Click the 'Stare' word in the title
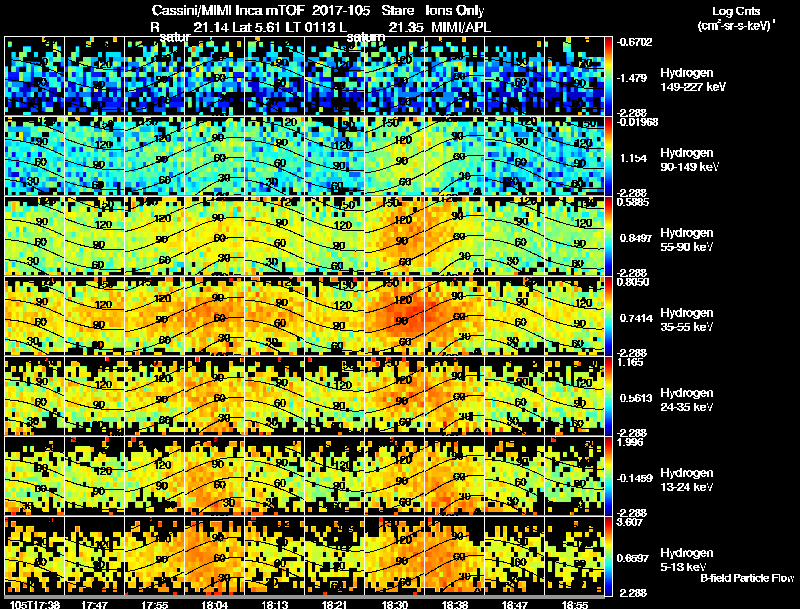Viewport: 800px width, 609px height. [398, 10]
